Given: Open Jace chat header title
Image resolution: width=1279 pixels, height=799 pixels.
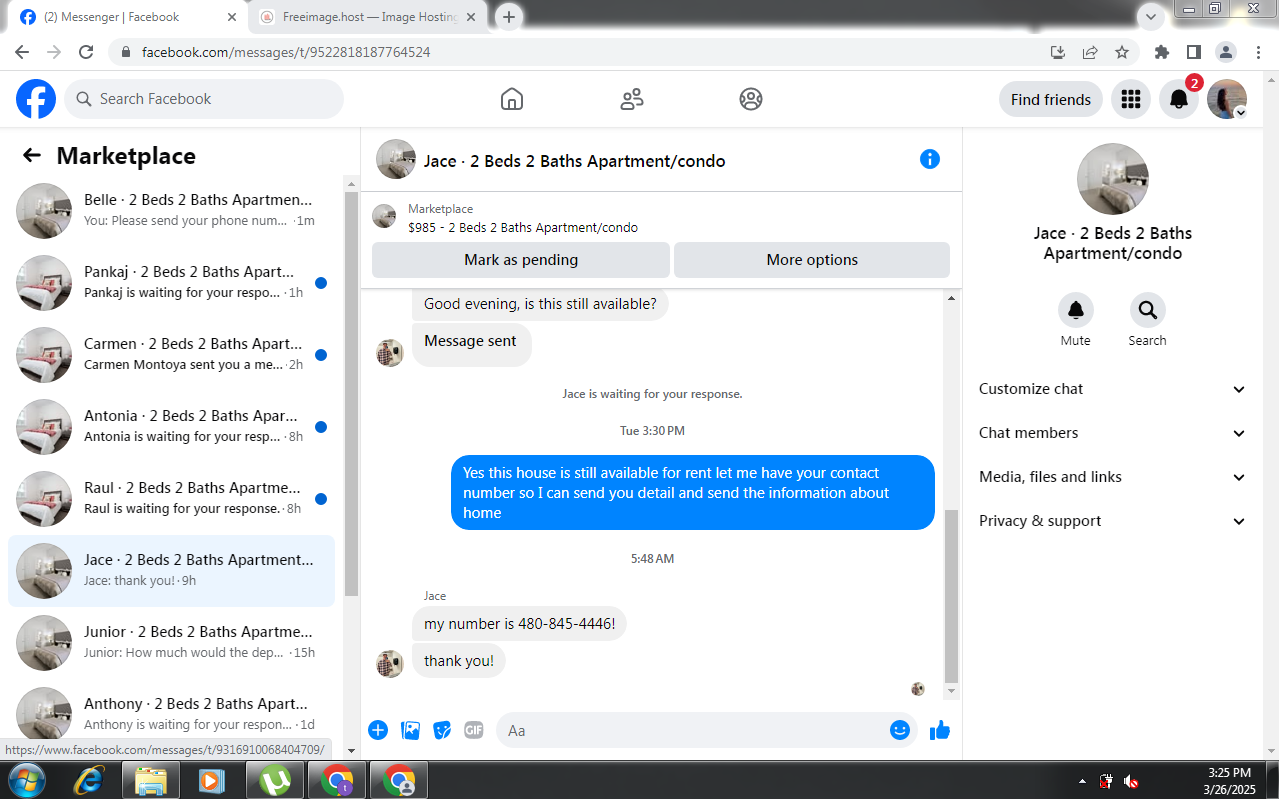Looking at the screenshot, I should [x=575, y=161].
